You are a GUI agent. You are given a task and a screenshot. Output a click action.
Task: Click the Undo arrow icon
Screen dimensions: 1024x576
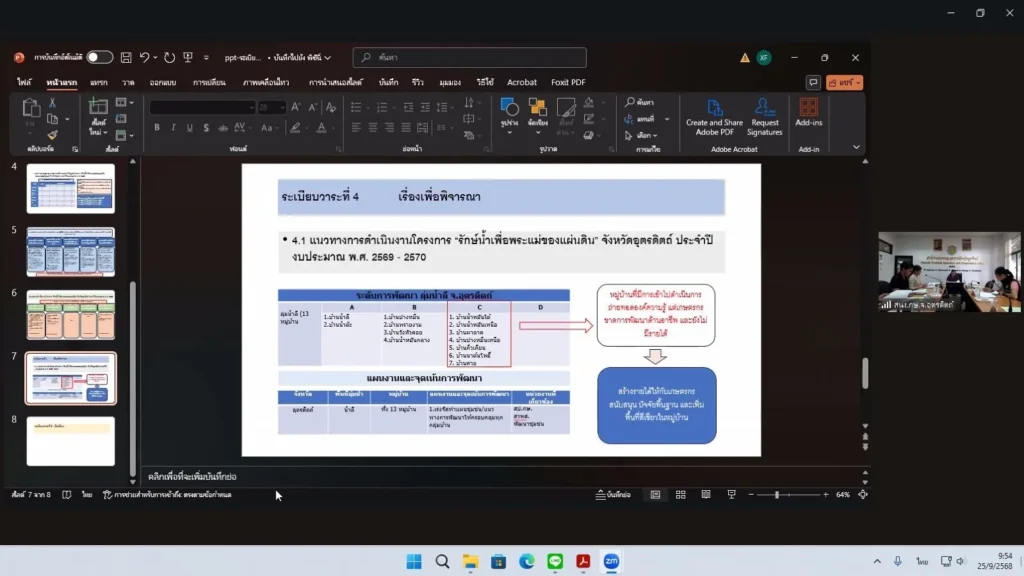[145, 58]
